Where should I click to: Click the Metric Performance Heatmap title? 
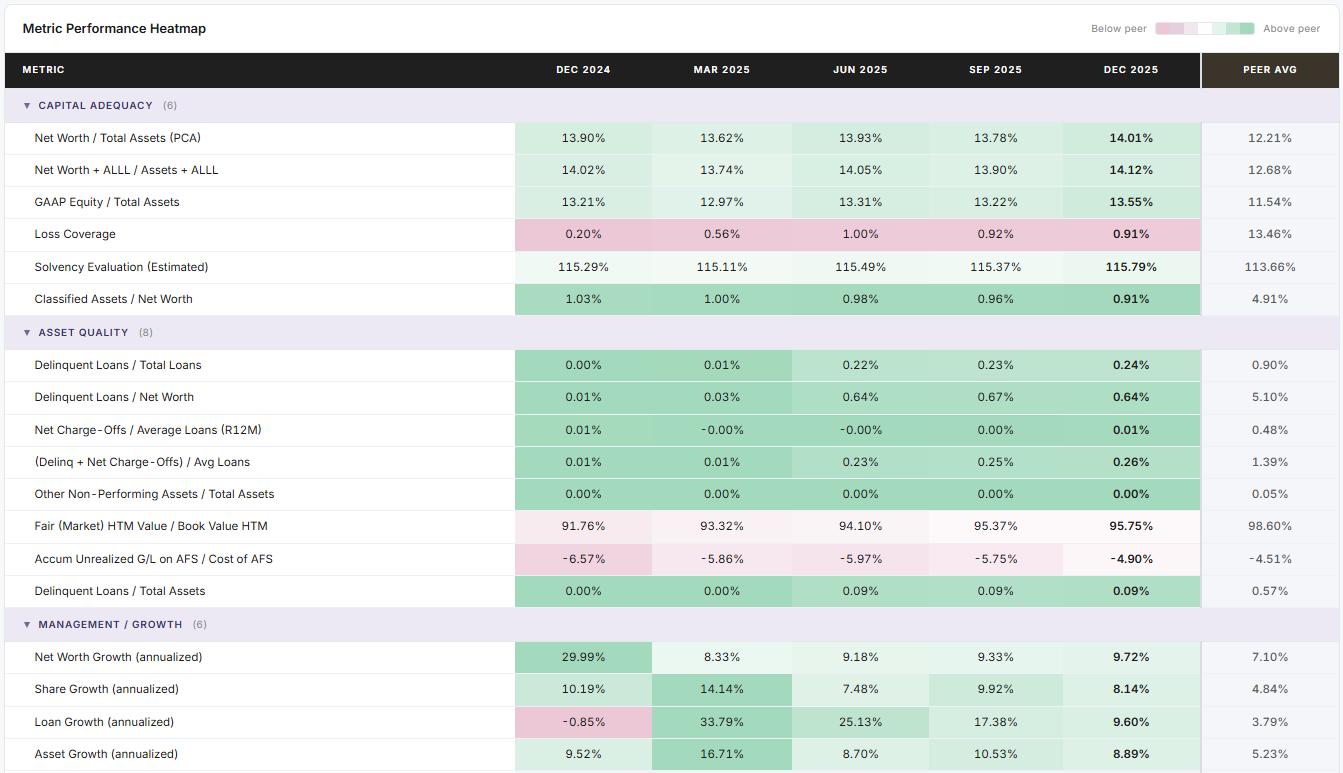114,28
